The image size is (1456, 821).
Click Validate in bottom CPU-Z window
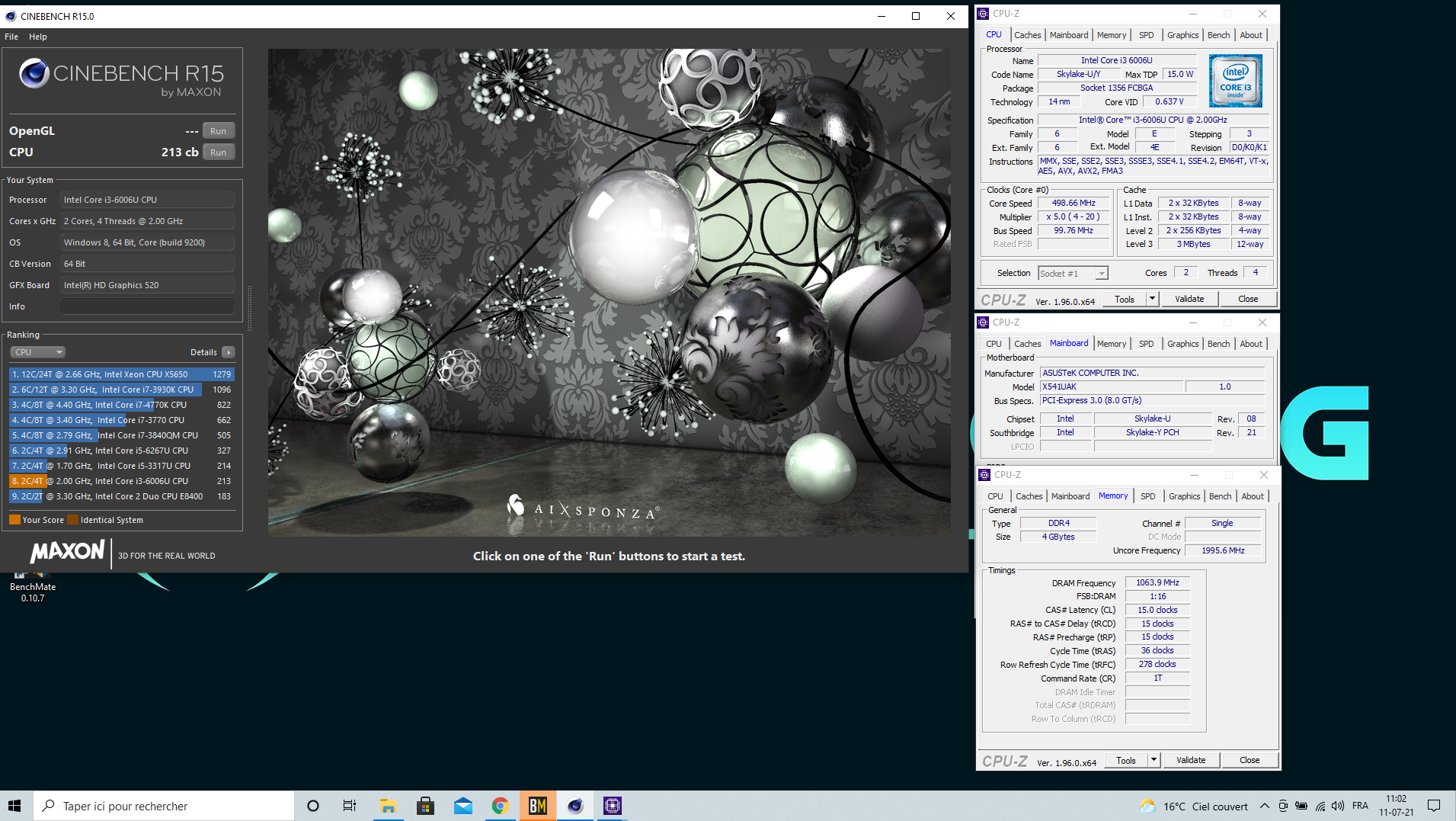(1191, 761)
